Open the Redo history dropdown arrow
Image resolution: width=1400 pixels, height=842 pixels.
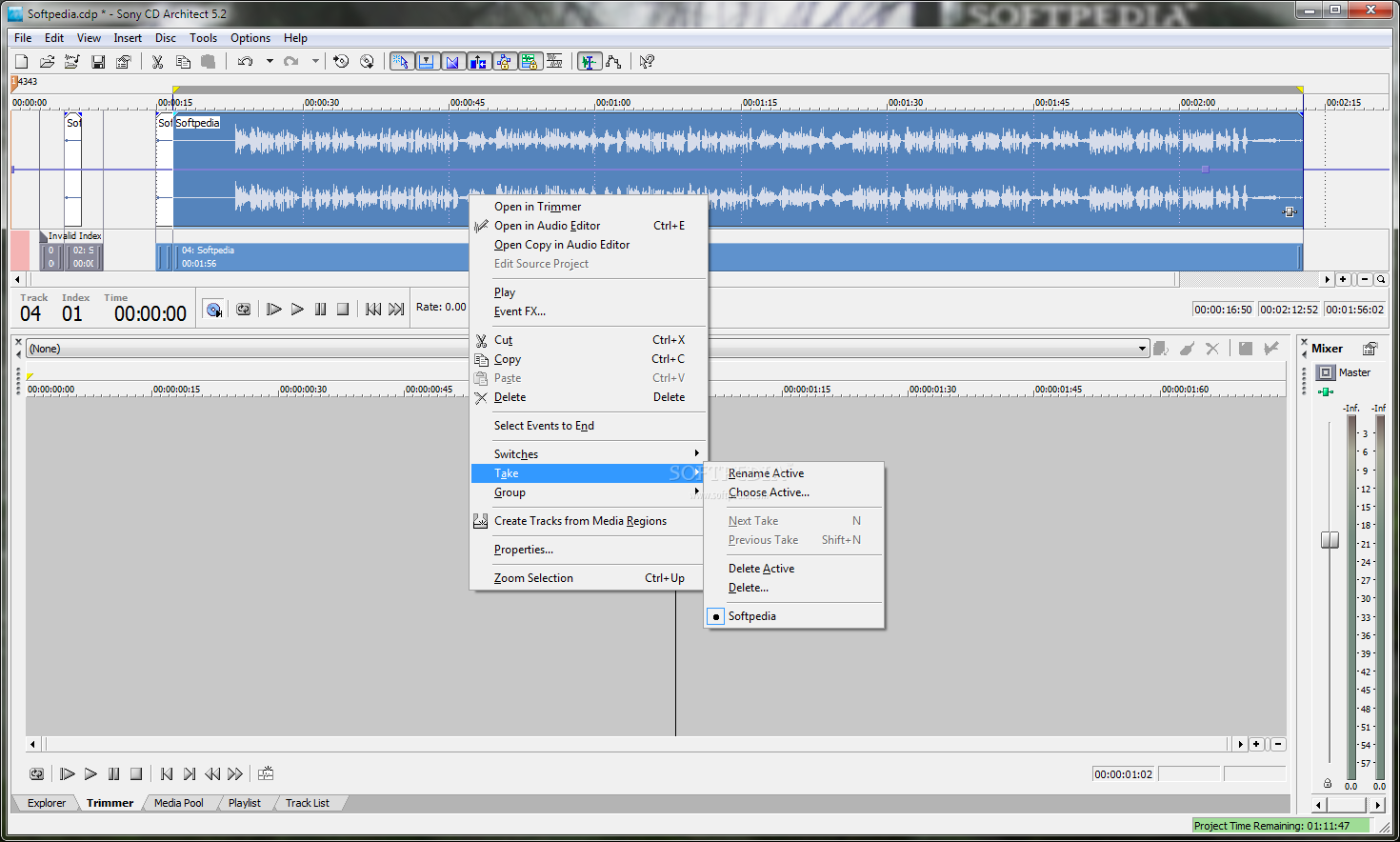click(x=315, y=62)
